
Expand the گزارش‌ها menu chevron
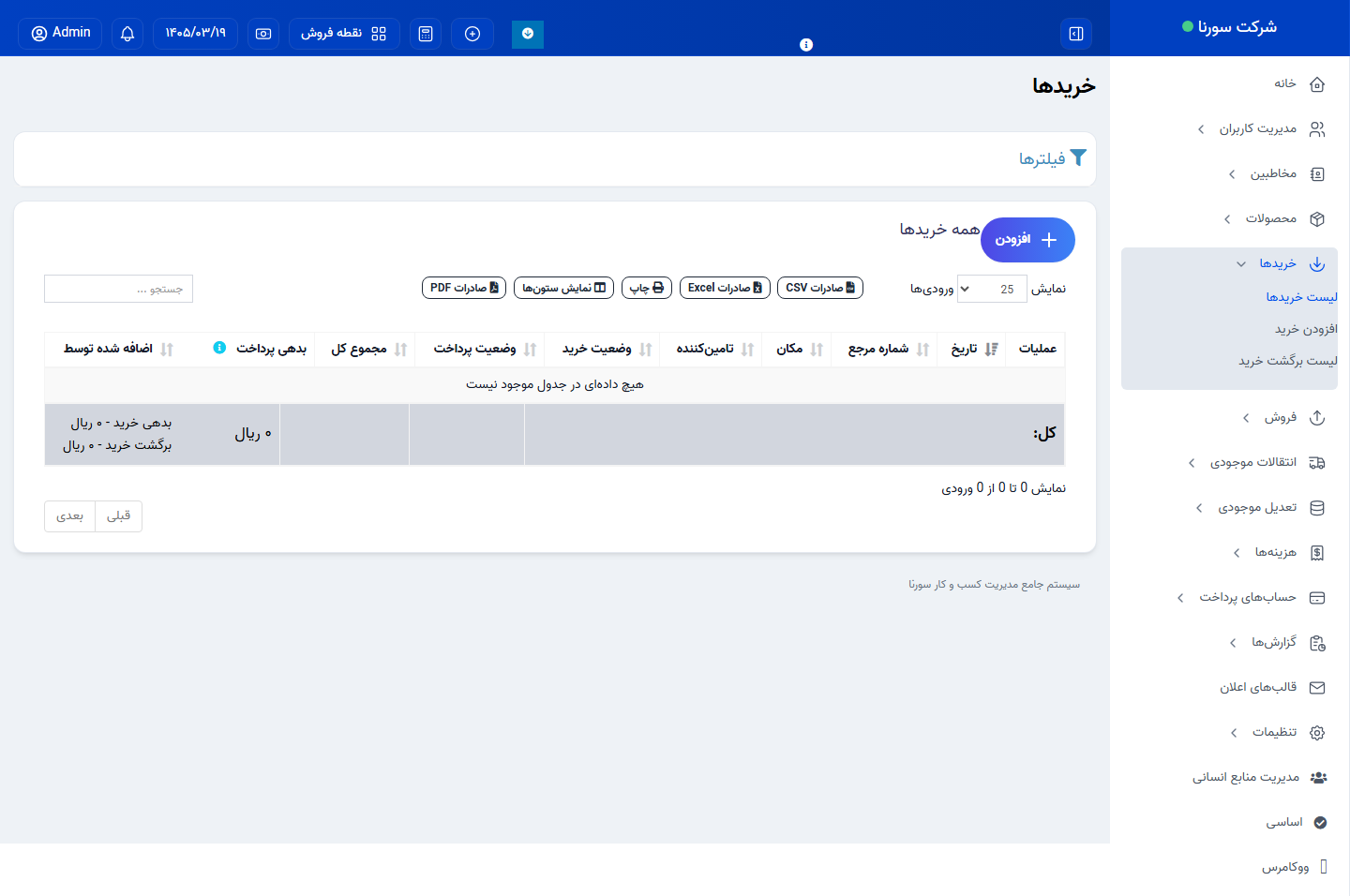point(1233,643)
